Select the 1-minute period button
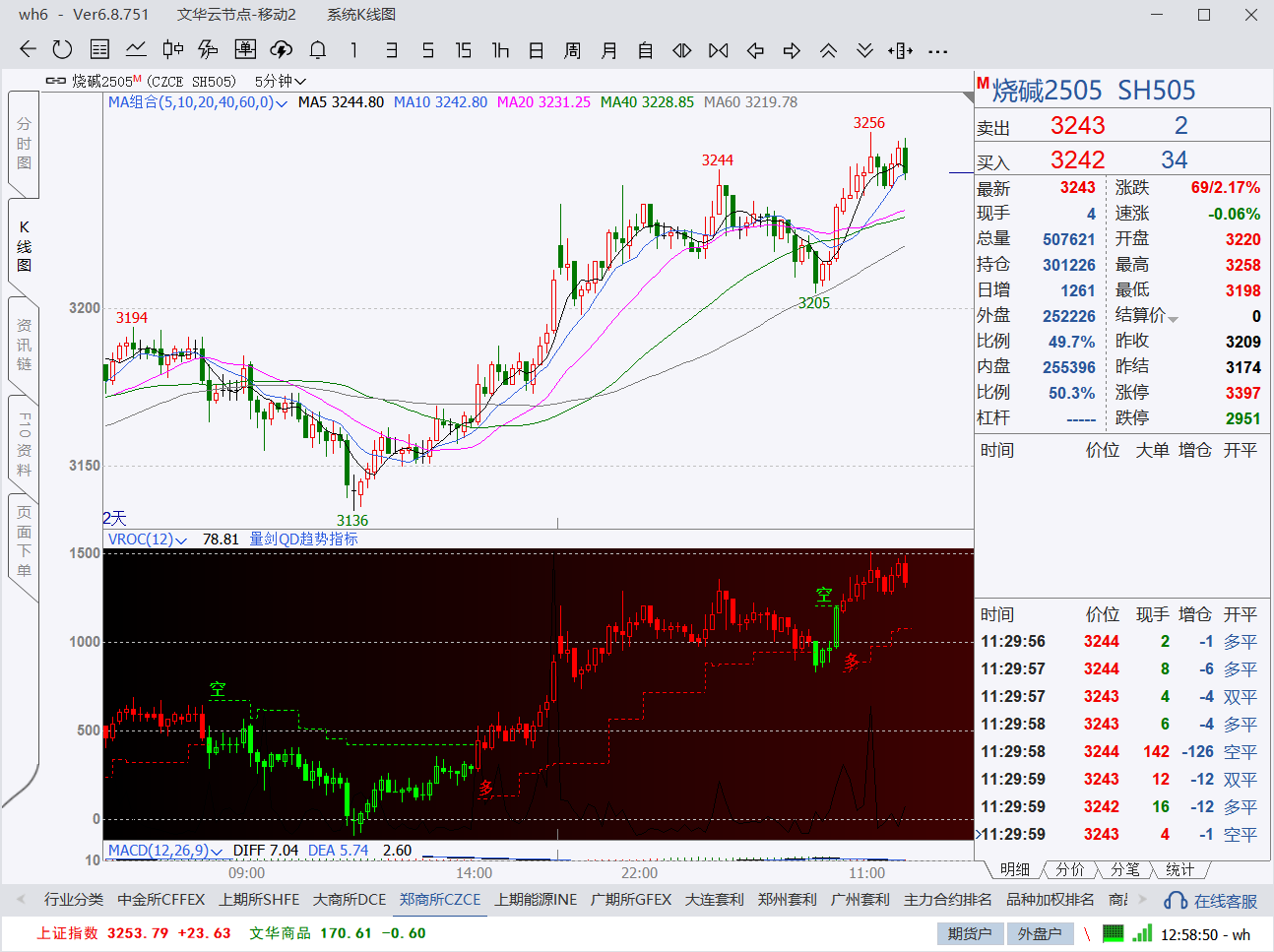The width and height of the screenshot is (1274, 952). tap(353, 49)
